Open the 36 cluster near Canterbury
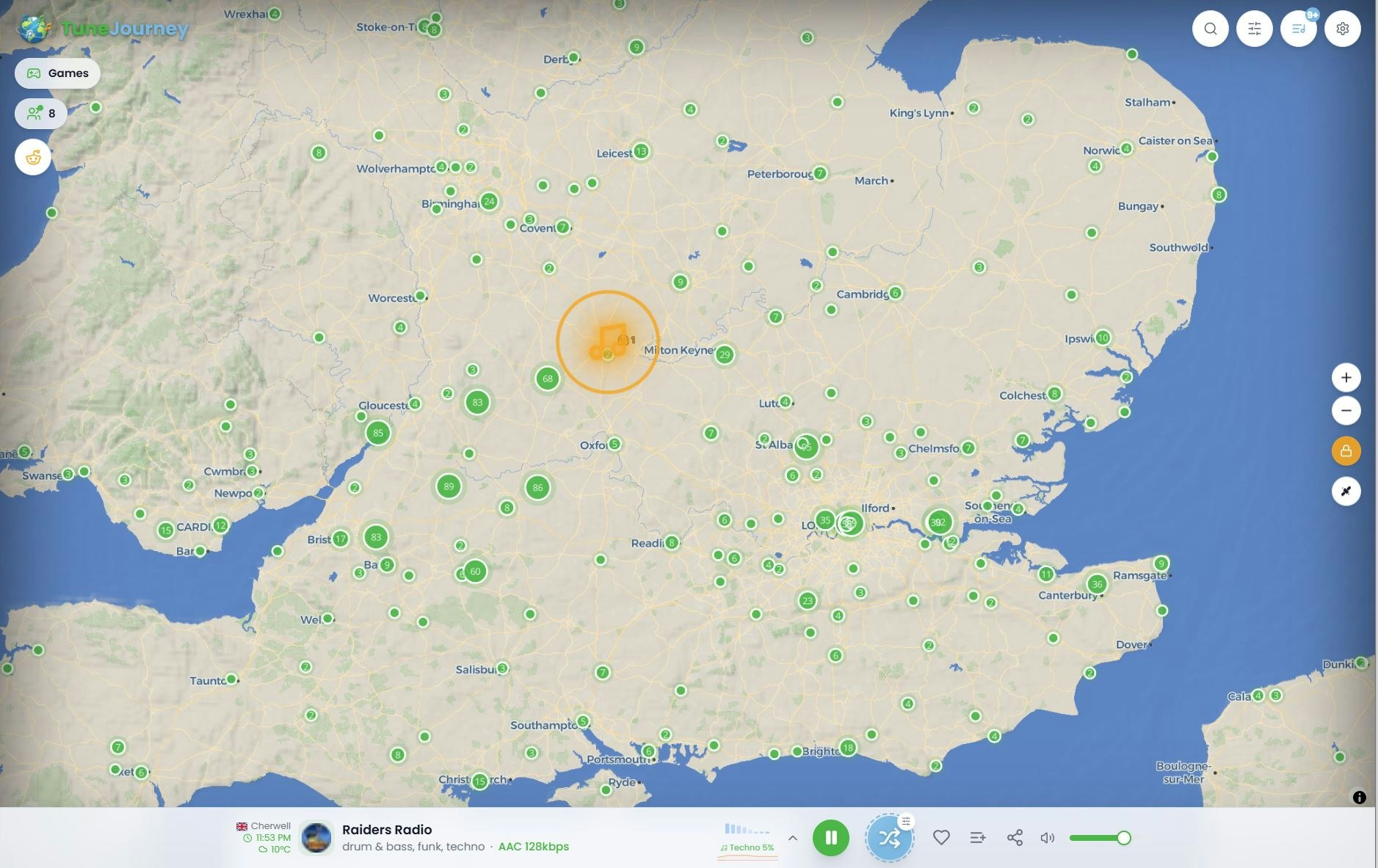 tap(1097, 584)
